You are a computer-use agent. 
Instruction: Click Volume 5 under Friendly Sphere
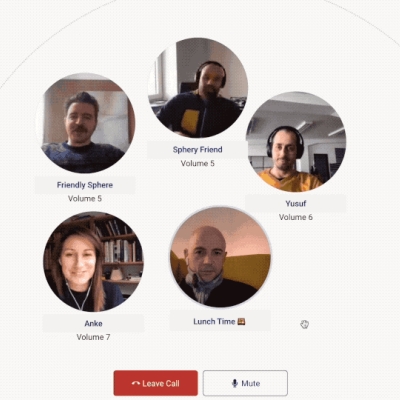click(x=85, y=199)
